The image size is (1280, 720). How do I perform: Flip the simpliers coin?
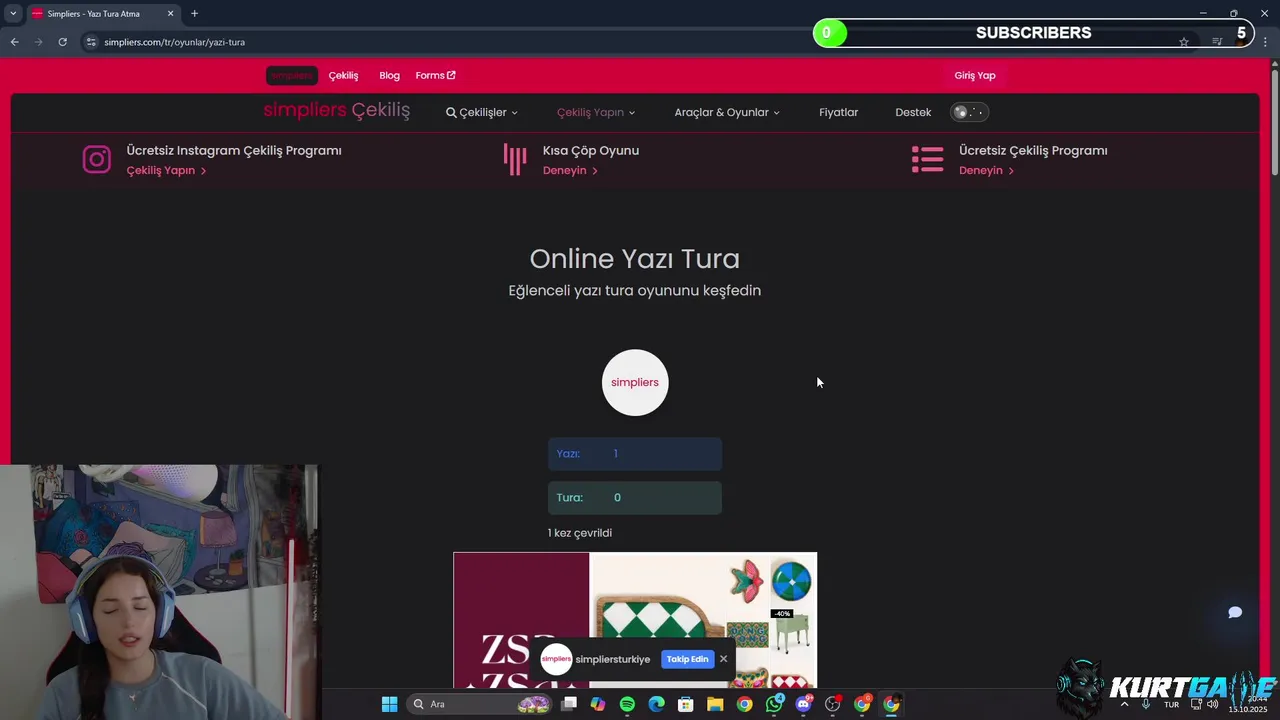[635, 382]
